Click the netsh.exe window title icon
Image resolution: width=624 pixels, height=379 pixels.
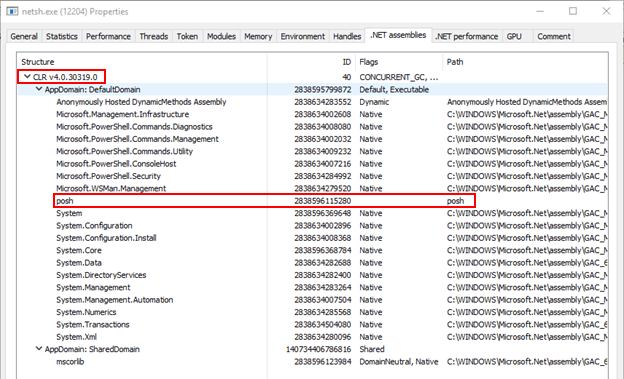(x=12, y=11)
